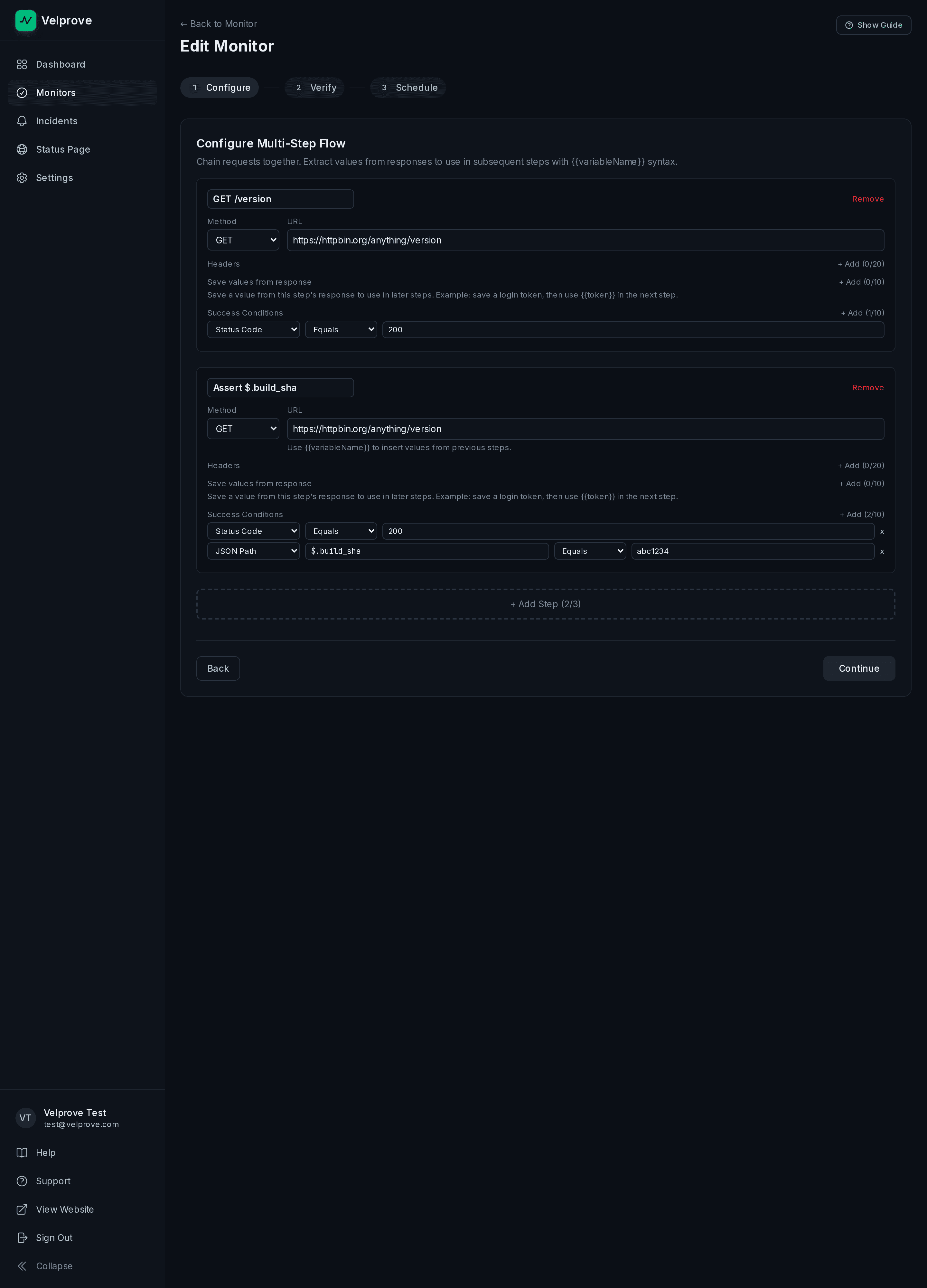Open Method dropdown in GET /version step
927x1288 pixels.
[x=243, y=240]
